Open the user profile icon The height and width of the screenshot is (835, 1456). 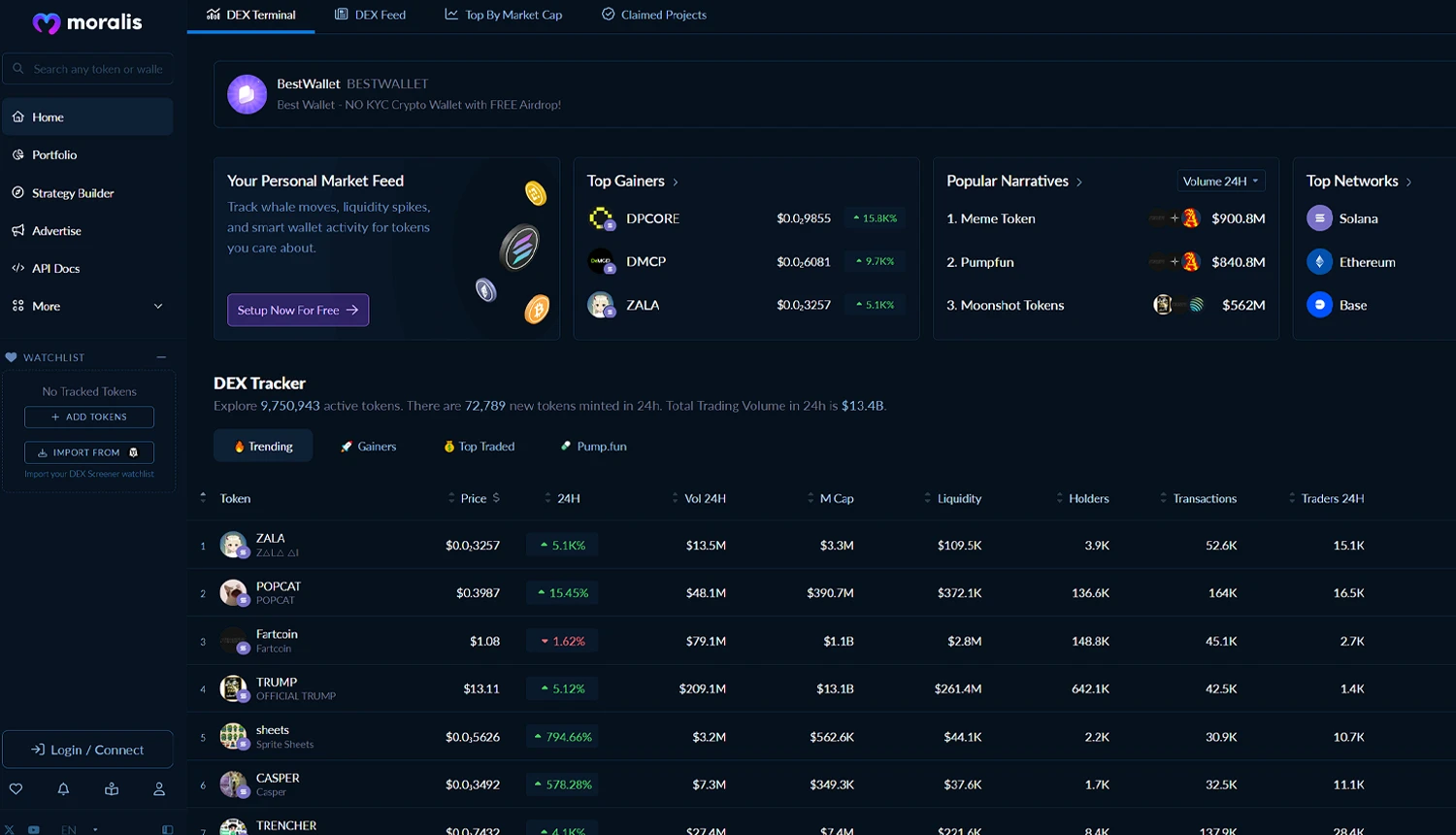coord(159,789)
